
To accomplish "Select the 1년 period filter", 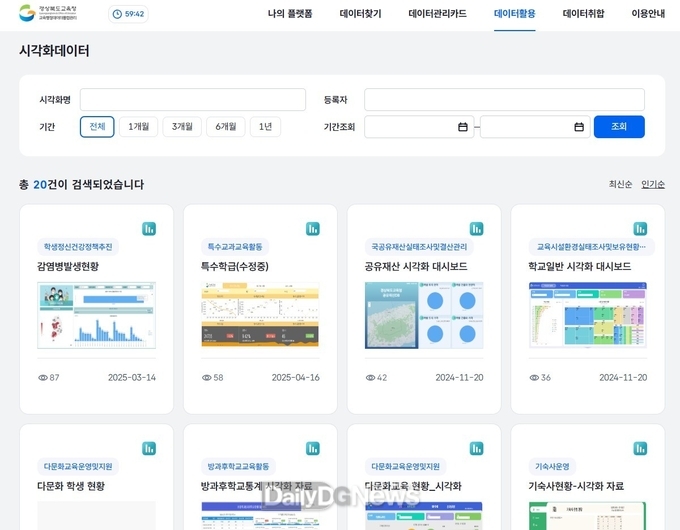I will click(x=265, y=127).
